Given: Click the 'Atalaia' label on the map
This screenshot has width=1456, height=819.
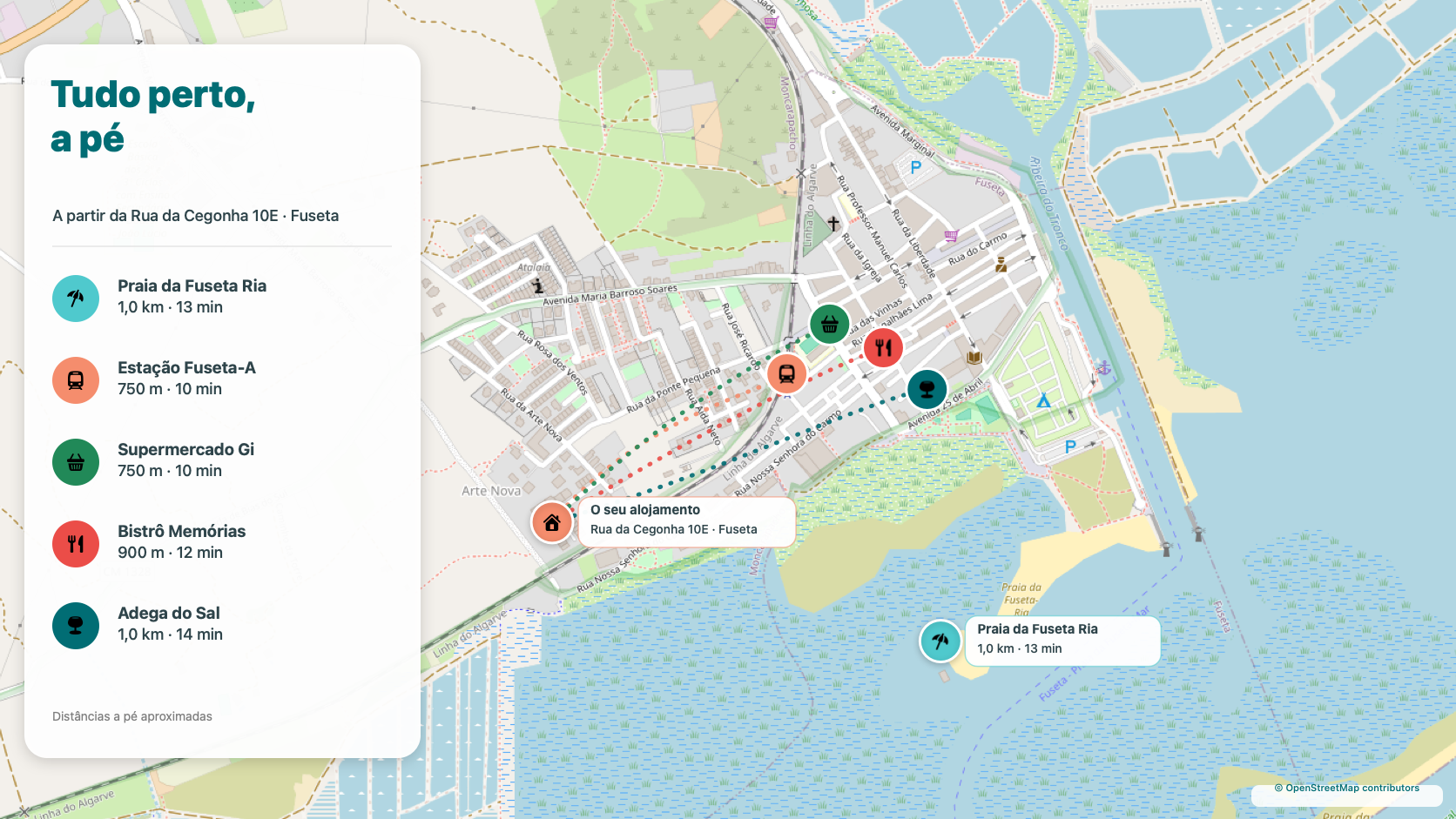Looking at the screenshot, I should (x=534, y=267).
